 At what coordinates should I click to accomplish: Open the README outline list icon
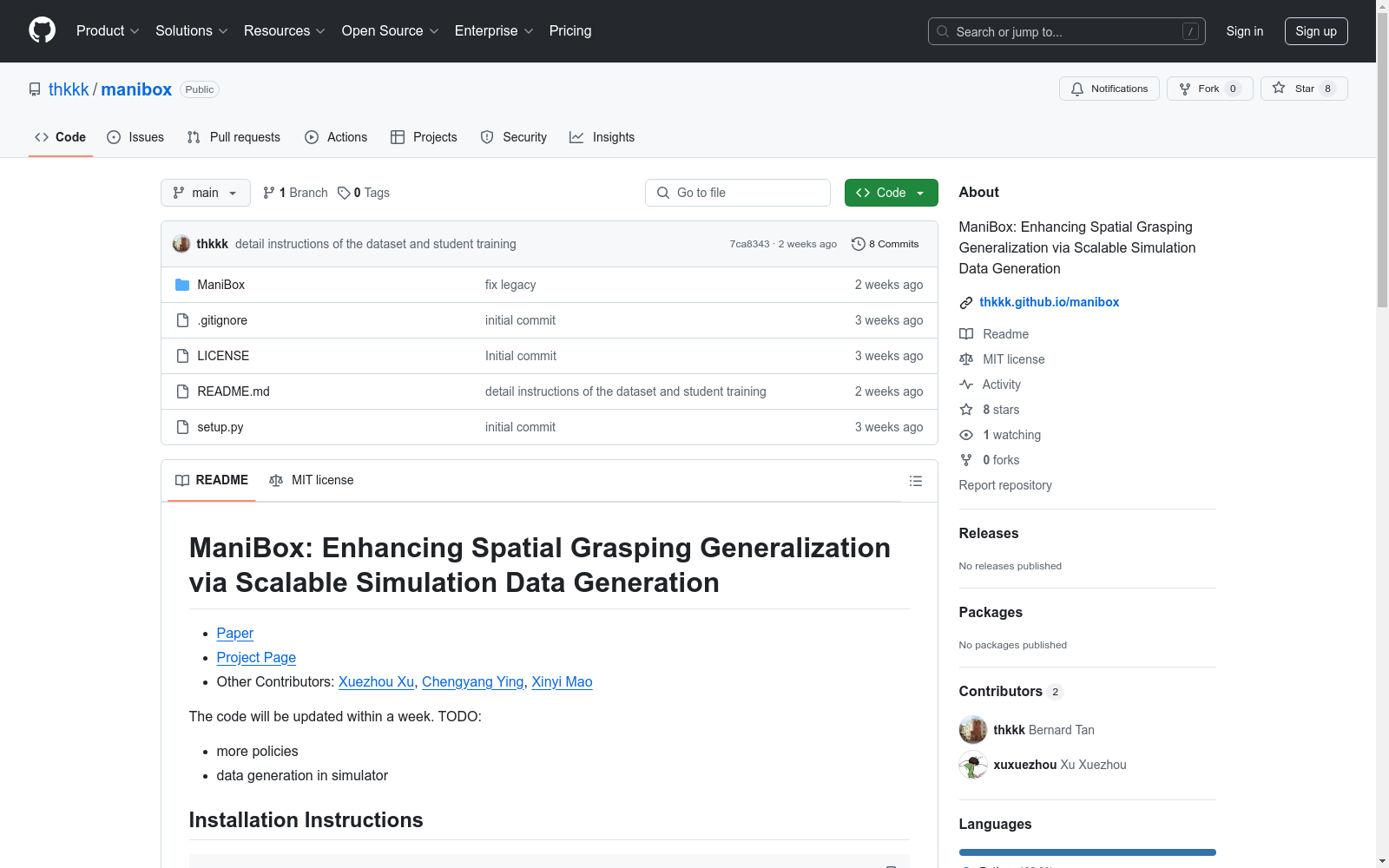click(915, 481)
